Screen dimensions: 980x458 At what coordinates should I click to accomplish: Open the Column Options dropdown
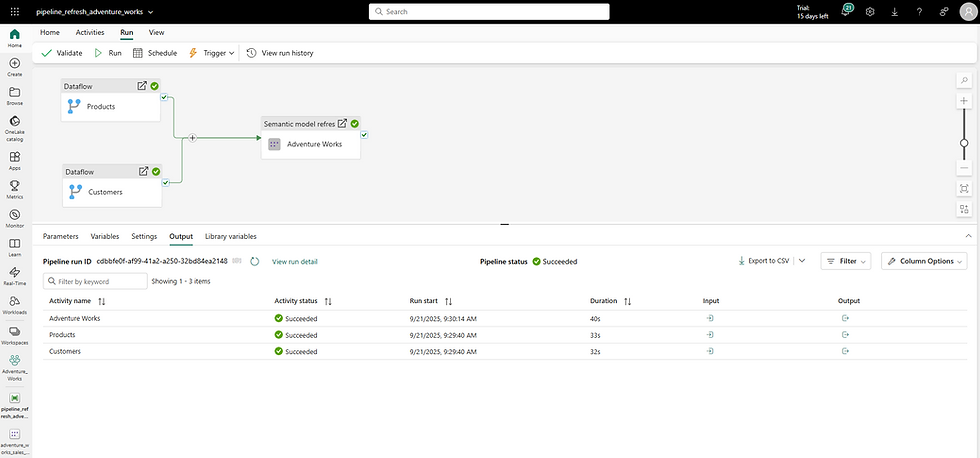(924, 261)
